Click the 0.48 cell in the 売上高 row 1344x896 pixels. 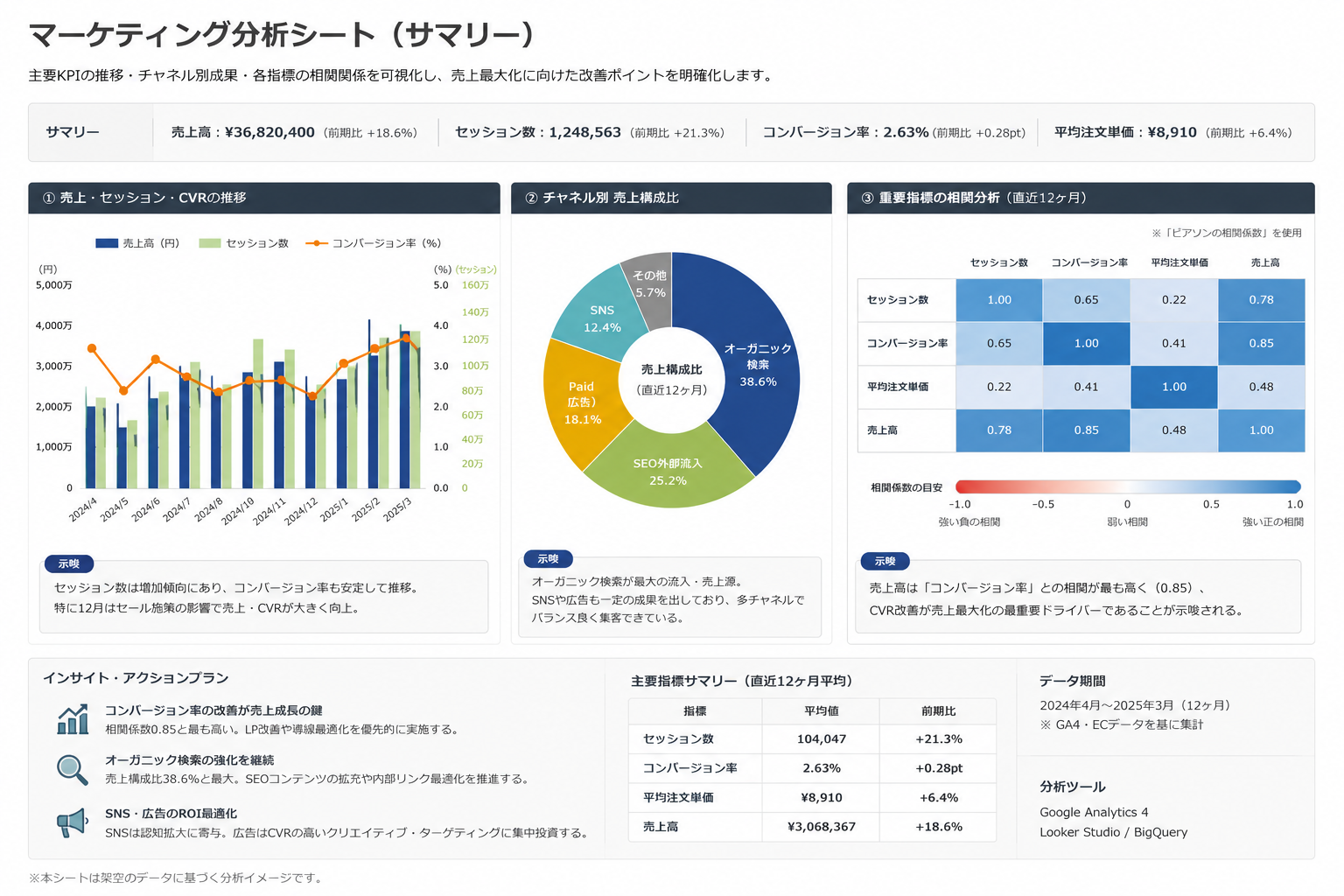coord(1173,430)
